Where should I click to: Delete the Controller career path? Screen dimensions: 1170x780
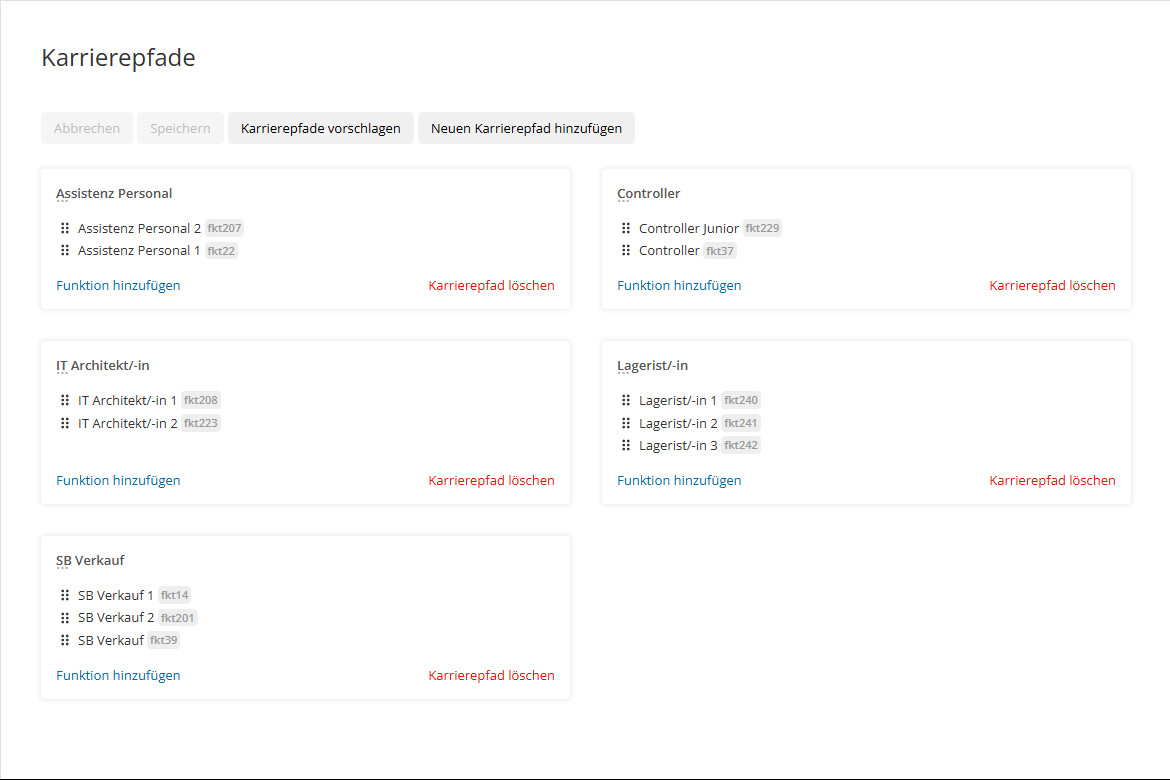click(x=1052, y=285)
